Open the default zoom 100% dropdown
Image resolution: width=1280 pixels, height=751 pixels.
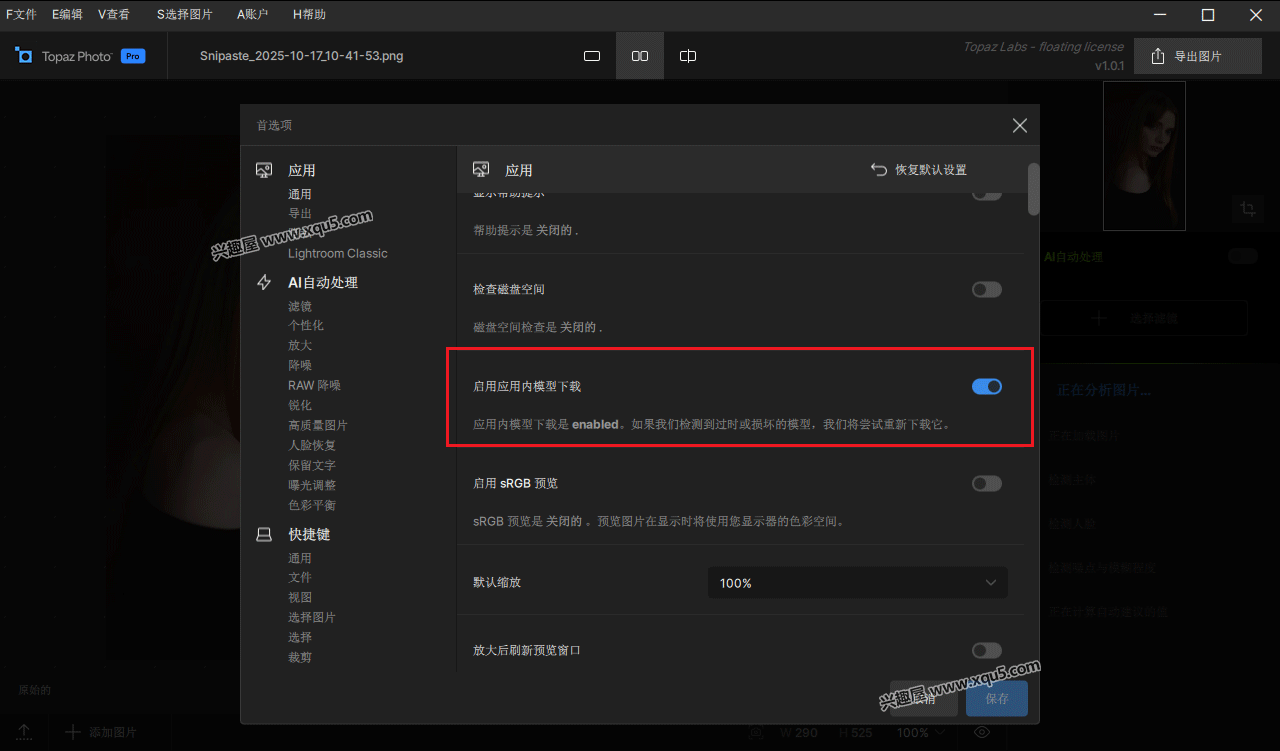click(857, 583)
